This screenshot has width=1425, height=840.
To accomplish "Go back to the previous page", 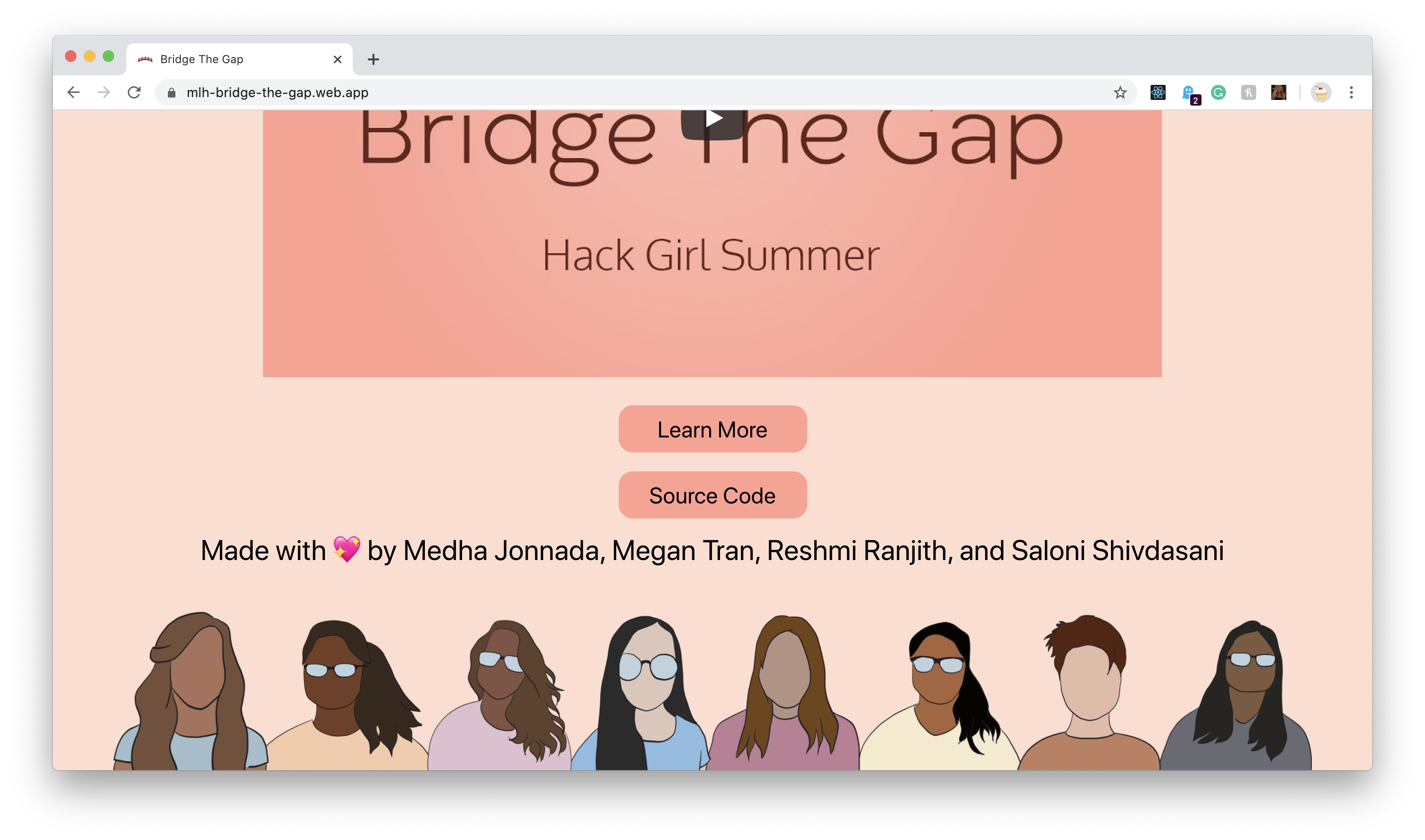I will click(x=74, y=92).
